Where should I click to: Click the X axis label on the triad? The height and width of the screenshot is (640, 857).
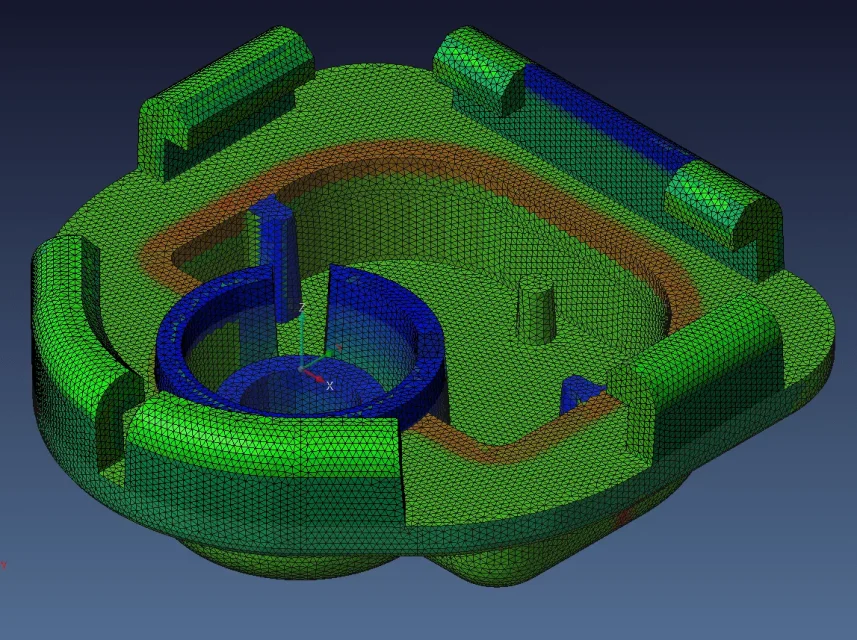click(330, 385)
